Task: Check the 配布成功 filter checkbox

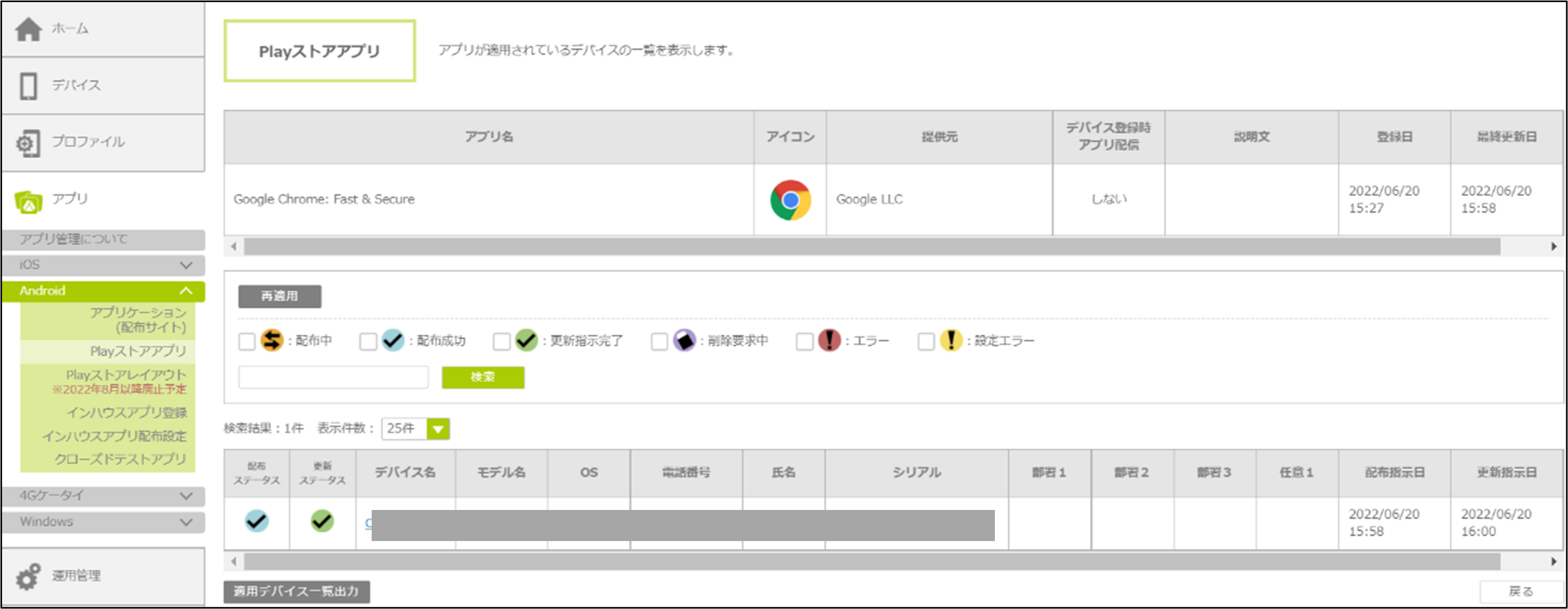Action: click(x=367, y=341)
